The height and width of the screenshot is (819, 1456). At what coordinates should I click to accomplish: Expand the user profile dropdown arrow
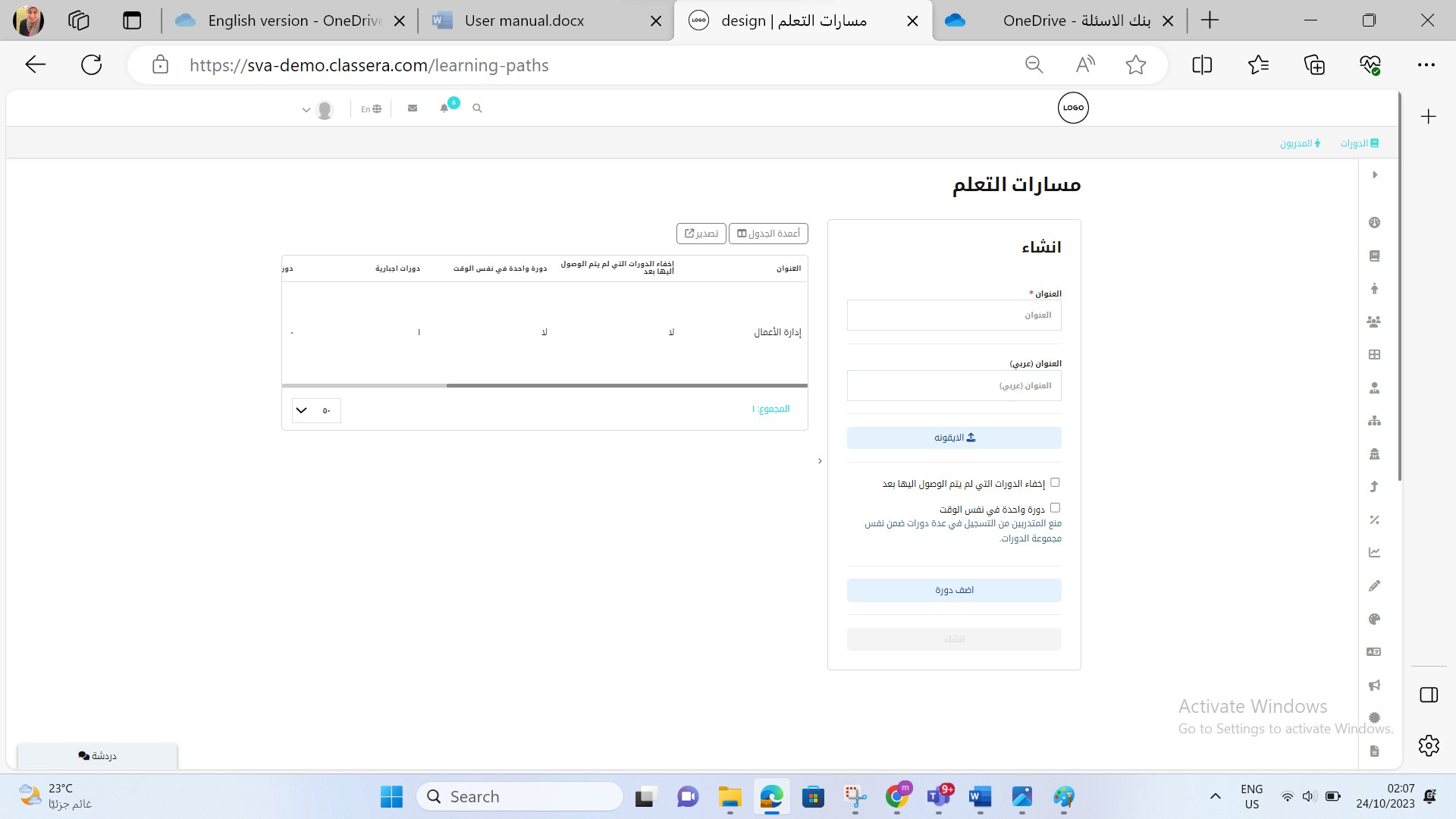click(x=306, y=110)
